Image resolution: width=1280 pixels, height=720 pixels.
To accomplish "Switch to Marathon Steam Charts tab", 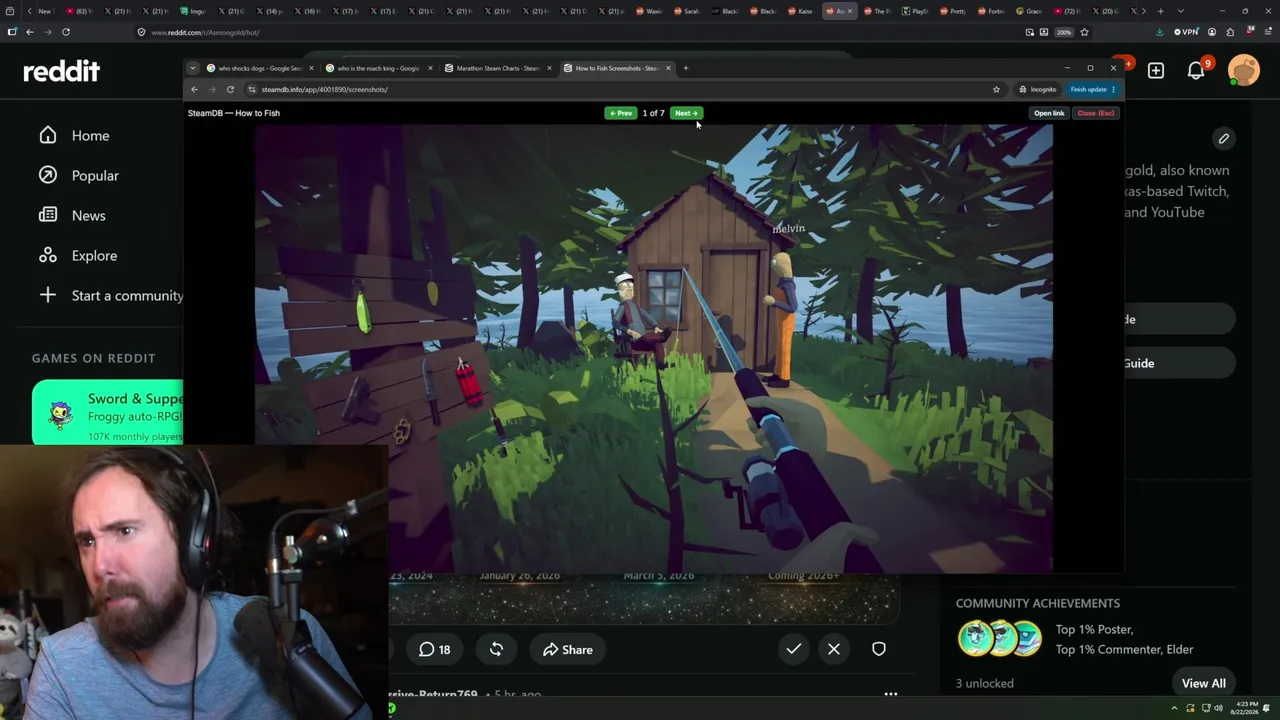I will (x=497, y=68).
